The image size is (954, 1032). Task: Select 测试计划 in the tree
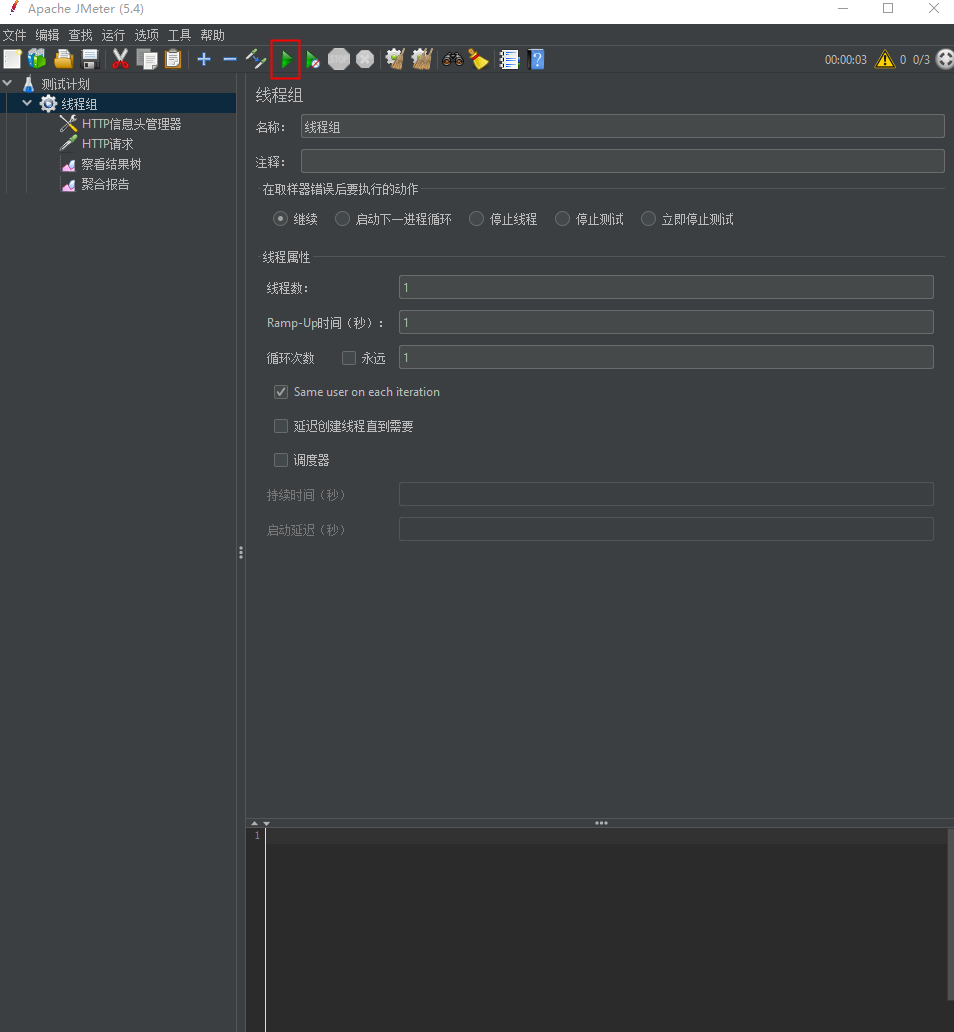pyautogui.click(x=65, y=84)
